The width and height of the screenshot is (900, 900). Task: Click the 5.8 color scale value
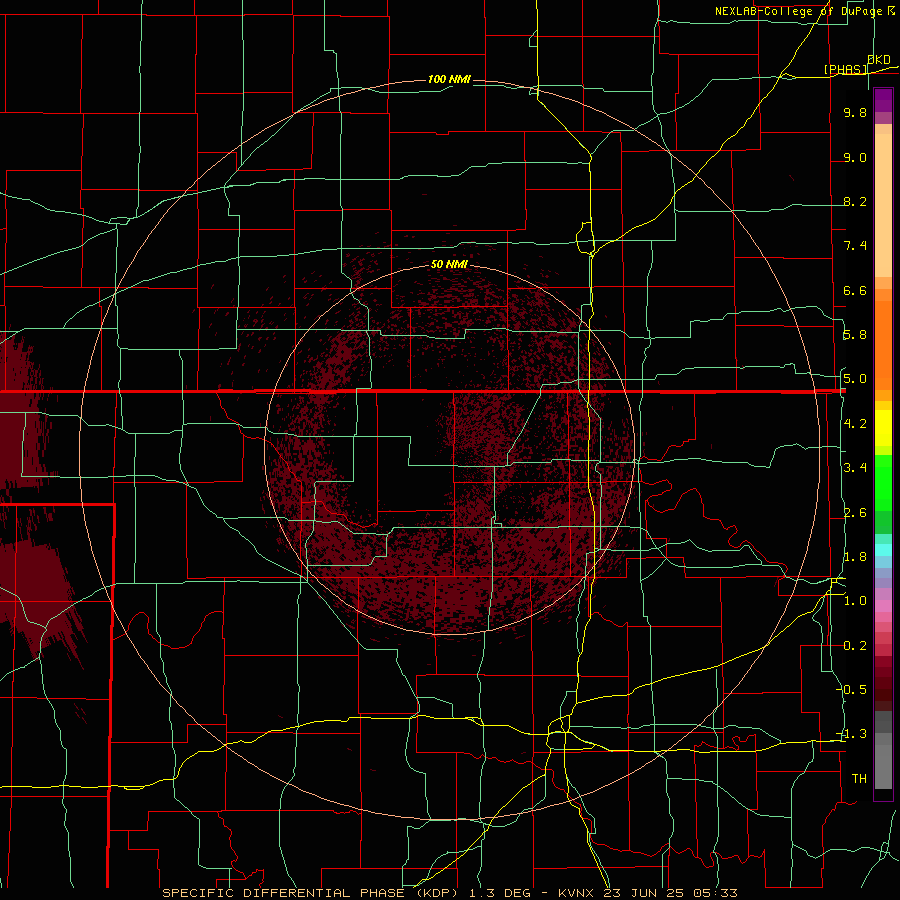click(855, 335)
